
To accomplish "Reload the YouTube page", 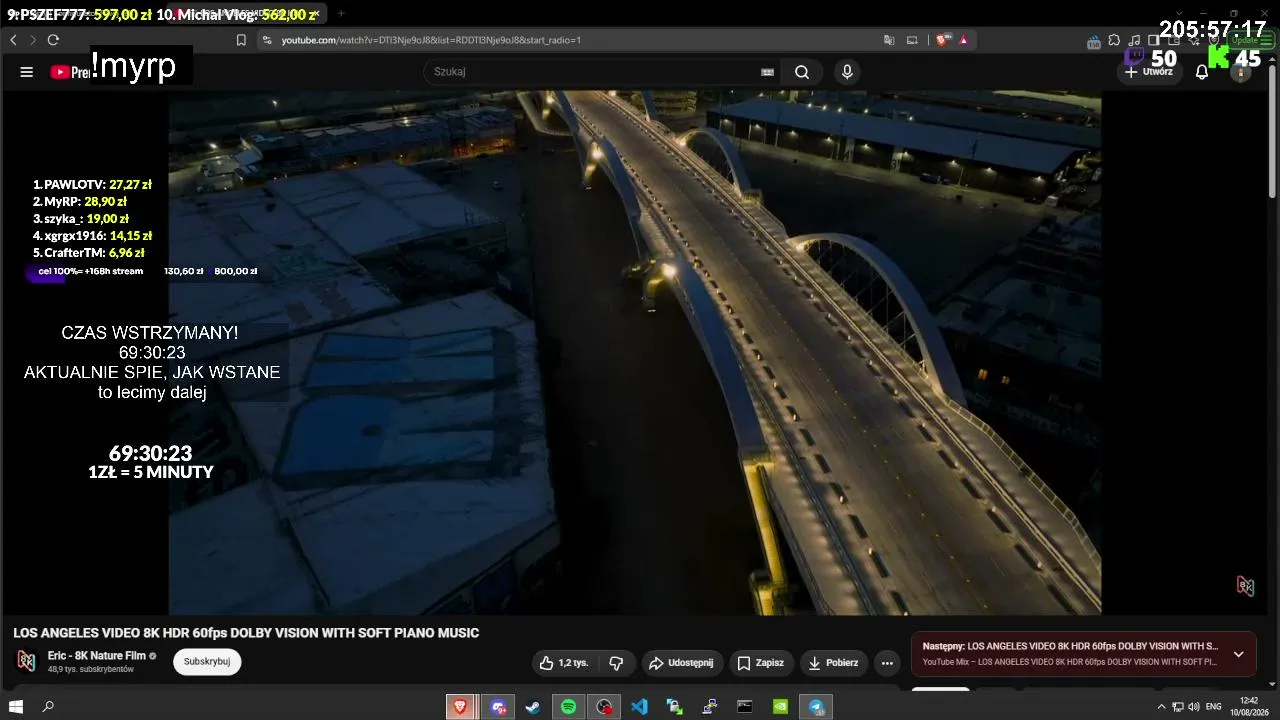I will 53,40.
